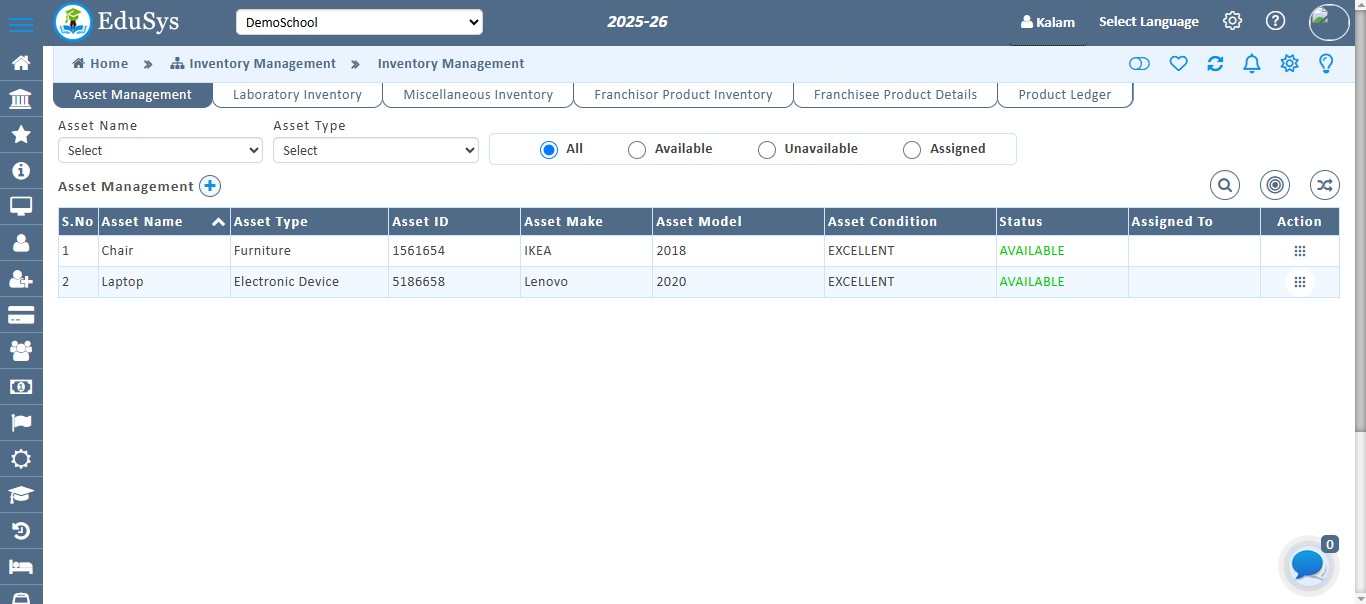Click the flag icon in the left sidebar
Screen dimensions: 1366x604
tap(21, 422)
